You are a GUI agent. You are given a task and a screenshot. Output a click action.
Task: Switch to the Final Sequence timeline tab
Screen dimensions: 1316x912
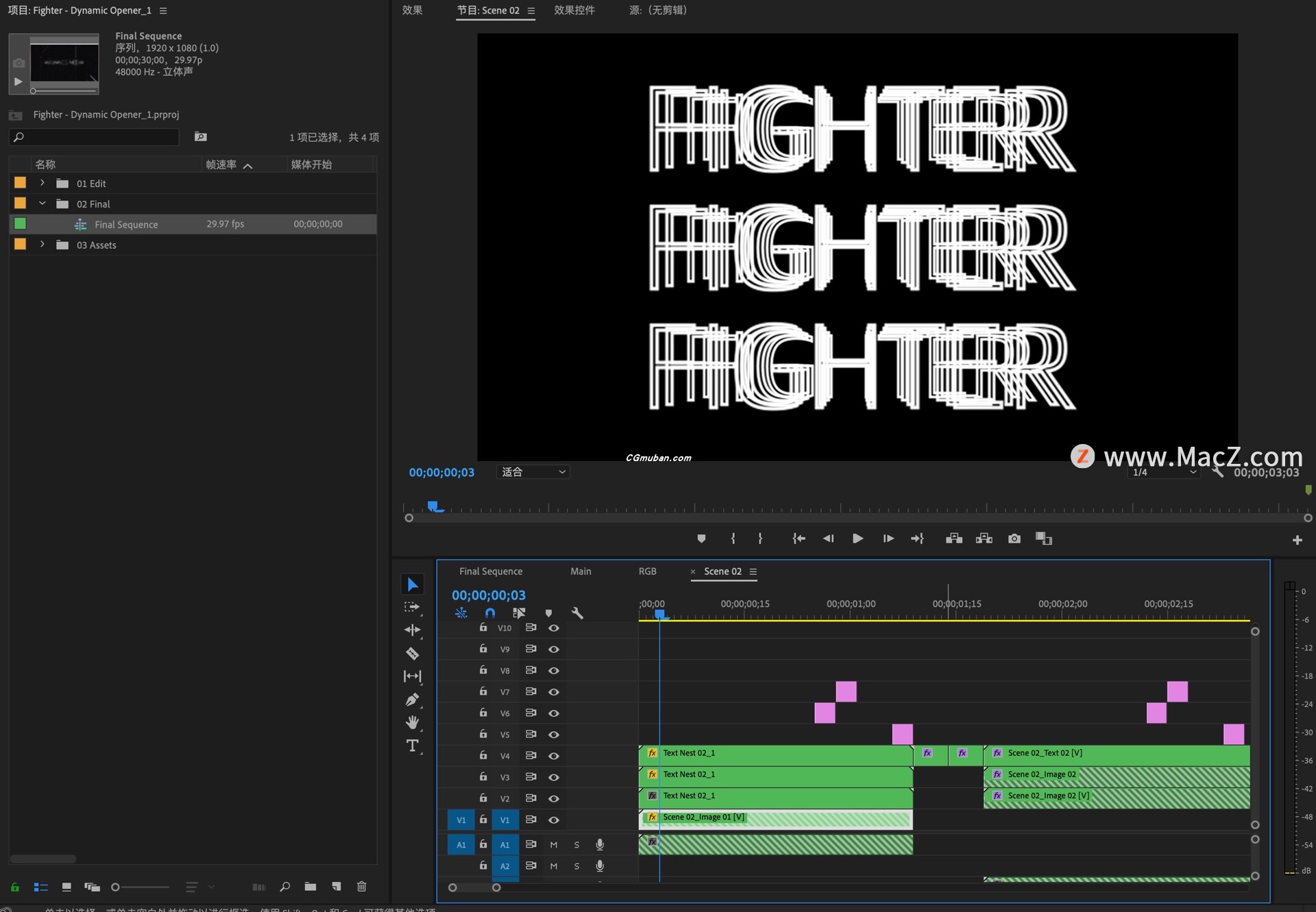coord(491,571)
